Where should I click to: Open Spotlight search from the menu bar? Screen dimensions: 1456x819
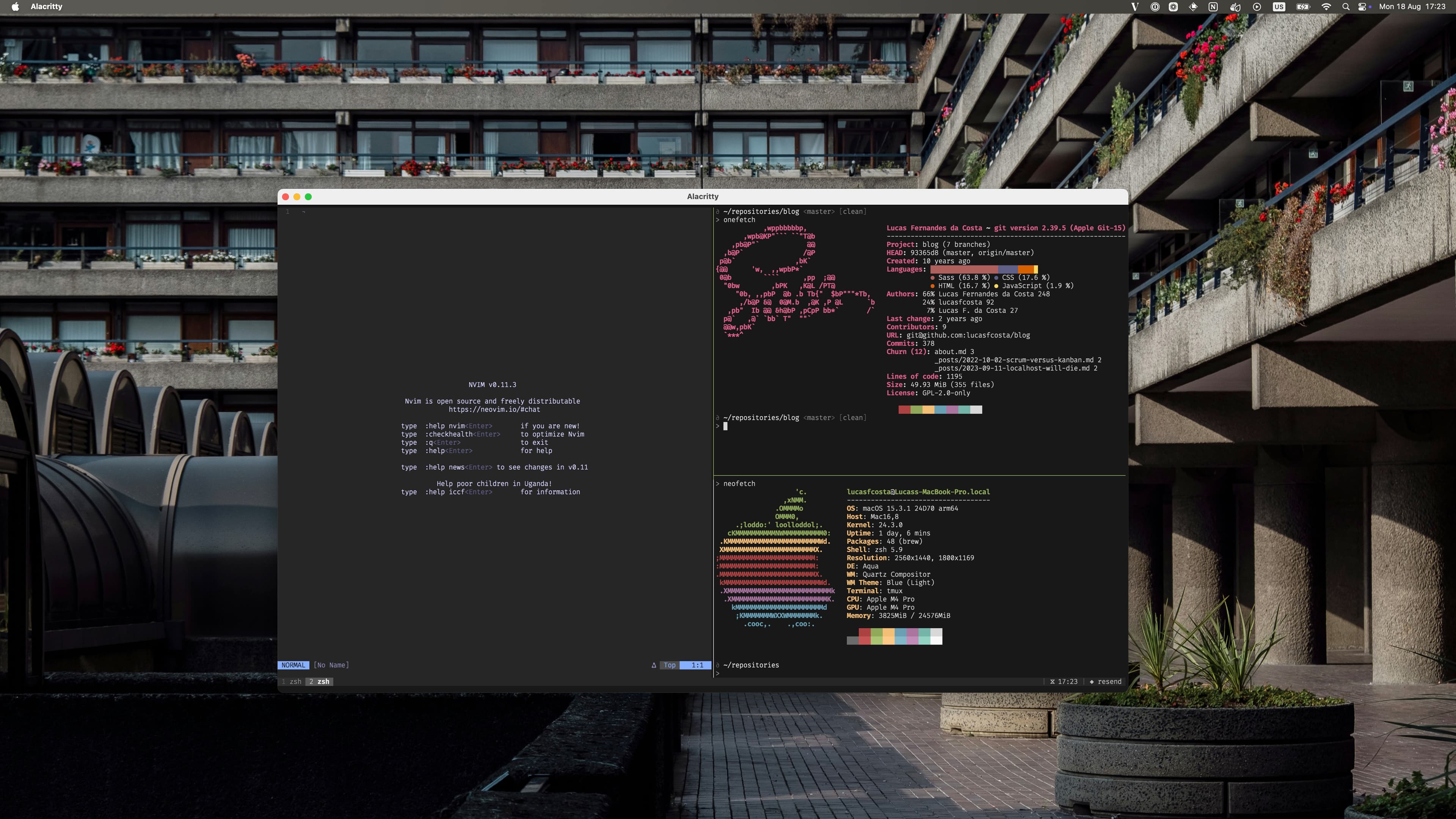click(x=1346, y=7)
